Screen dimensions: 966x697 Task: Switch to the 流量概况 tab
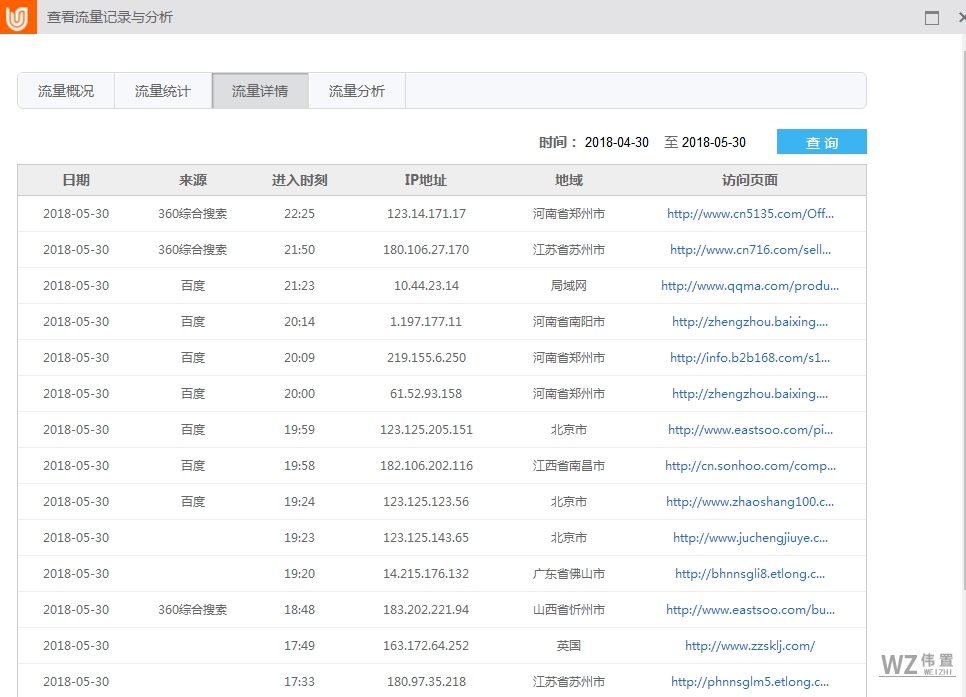[65, 90]
